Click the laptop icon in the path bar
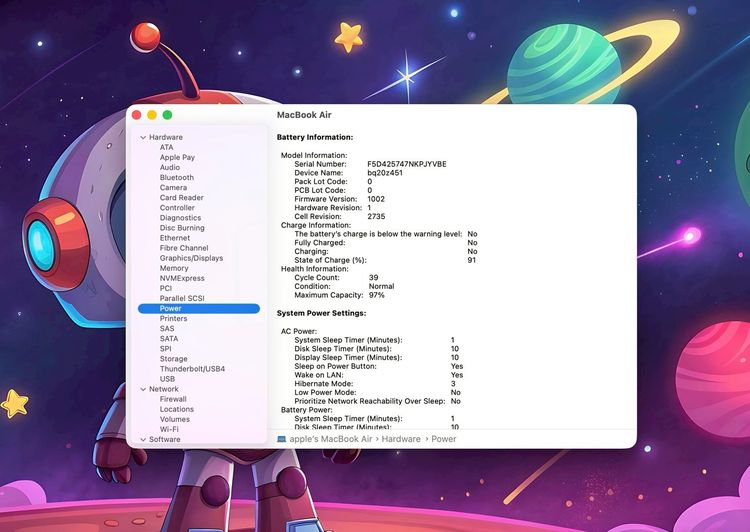 (281, 439)
